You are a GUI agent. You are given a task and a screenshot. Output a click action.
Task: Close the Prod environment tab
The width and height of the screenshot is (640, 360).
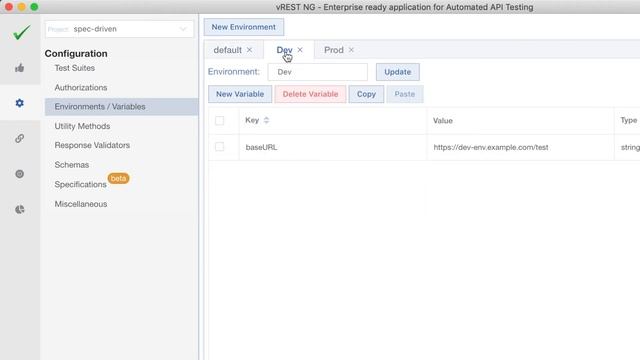pos(351,50)
